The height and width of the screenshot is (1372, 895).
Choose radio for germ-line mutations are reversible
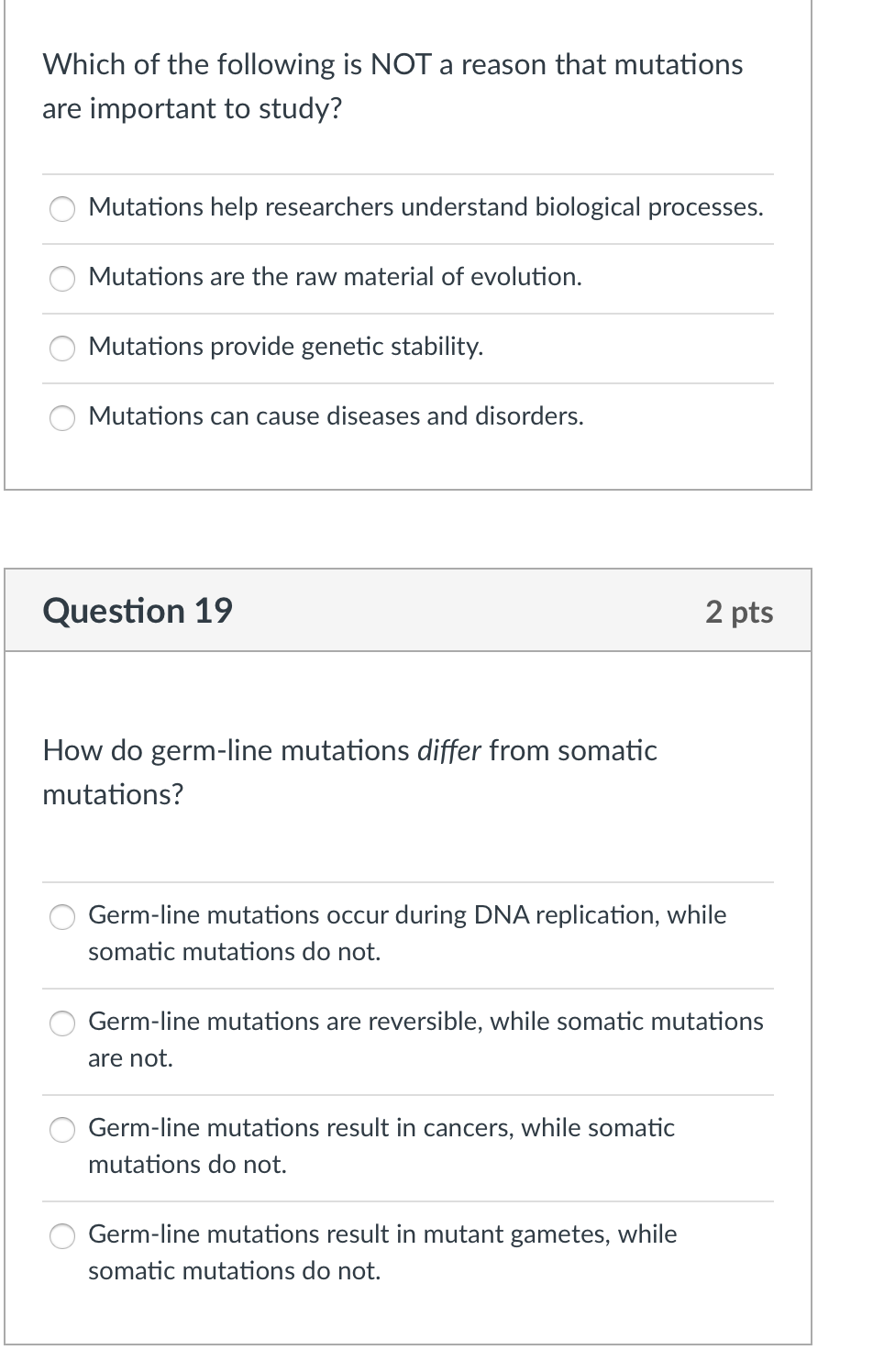(x=62, y=1023)
